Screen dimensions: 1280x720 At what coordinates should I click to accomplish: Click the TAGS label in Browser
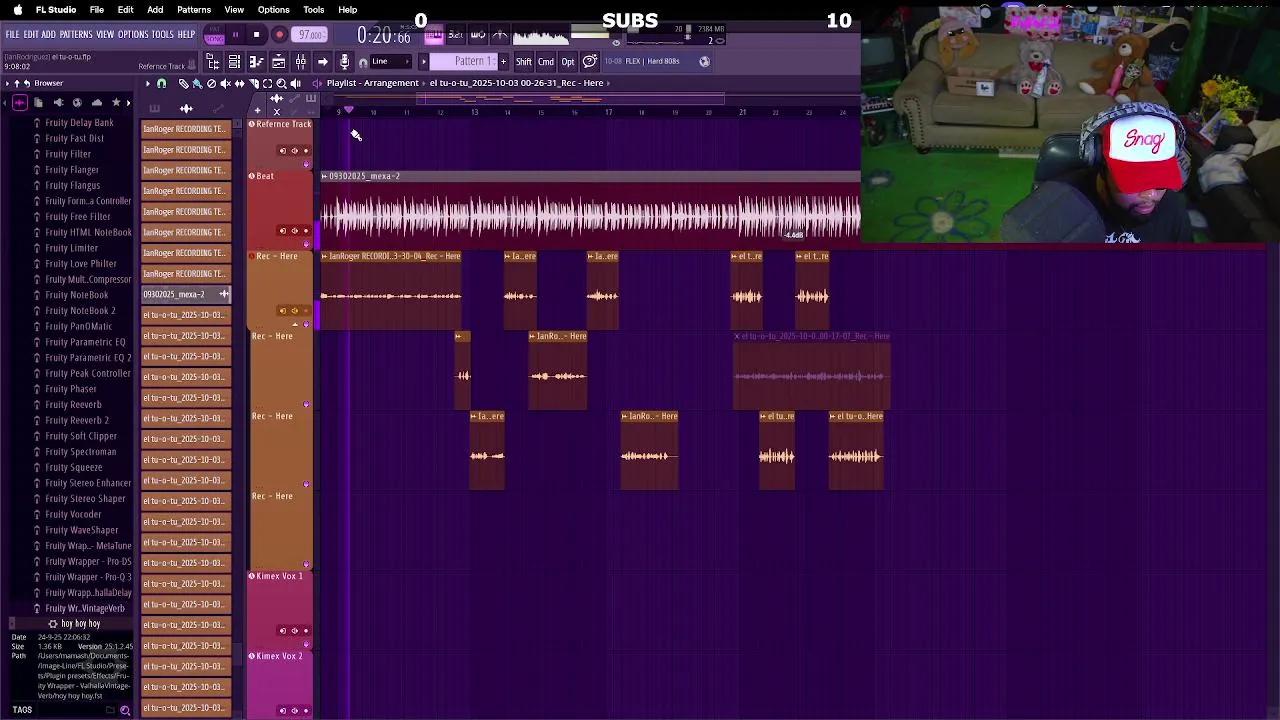click(22, 710)
